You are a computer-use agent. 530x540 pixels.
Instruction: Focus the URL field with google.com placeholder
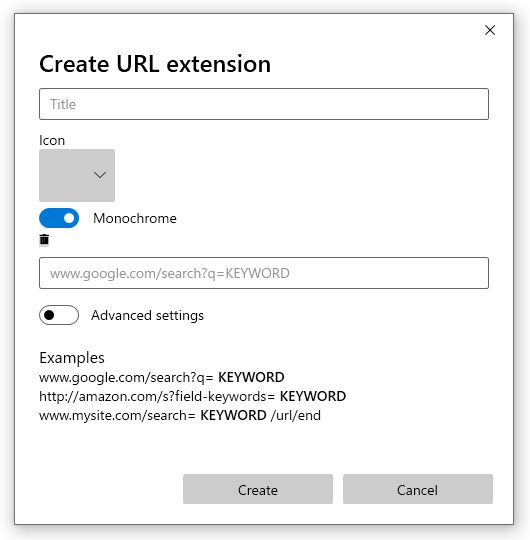(x=264, y=273)
